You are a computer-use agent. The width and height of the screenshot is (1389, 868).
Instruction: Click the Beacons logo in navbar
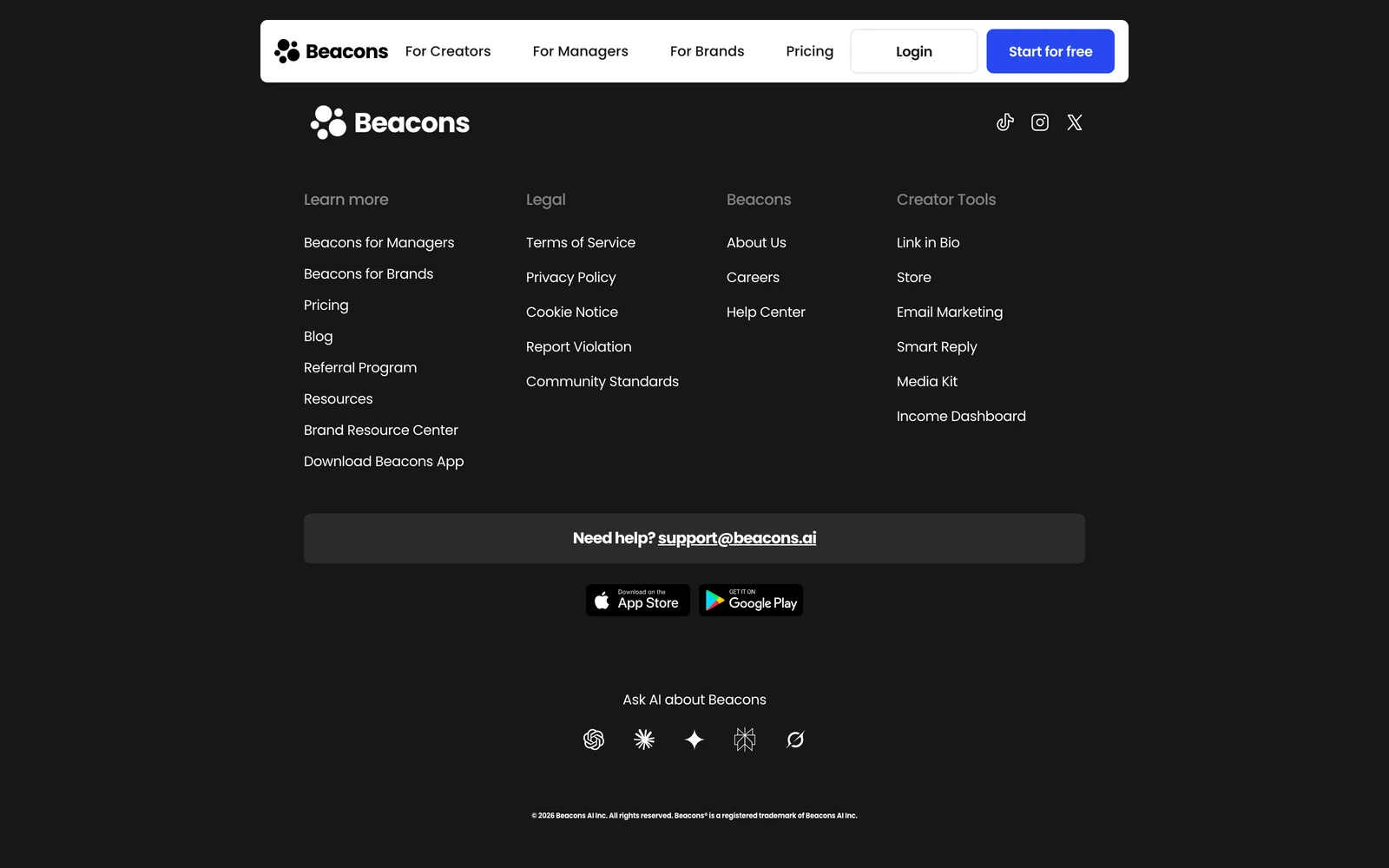331,51
